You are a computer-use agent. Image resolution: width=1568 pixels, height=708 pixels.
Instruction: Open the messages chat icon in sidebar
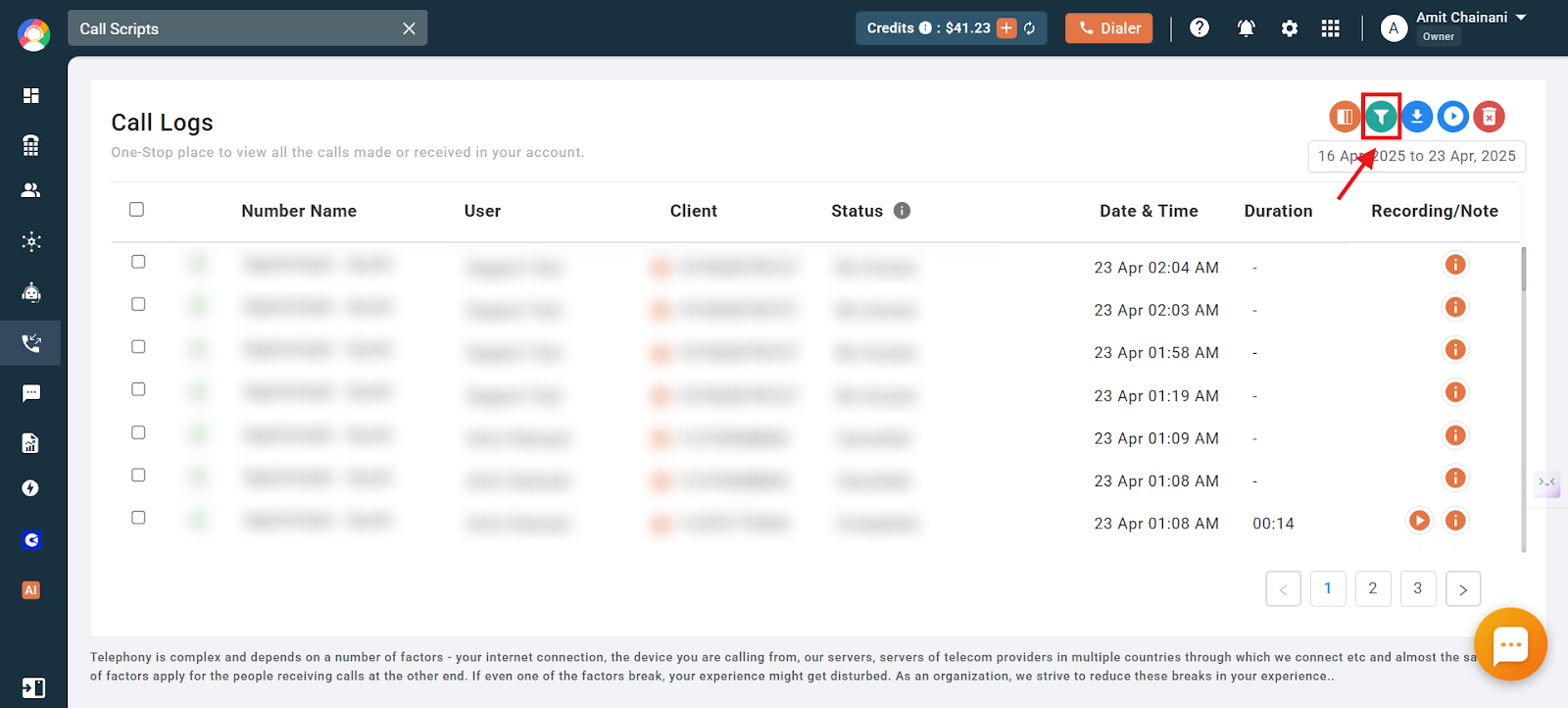[x=31, y=393]
